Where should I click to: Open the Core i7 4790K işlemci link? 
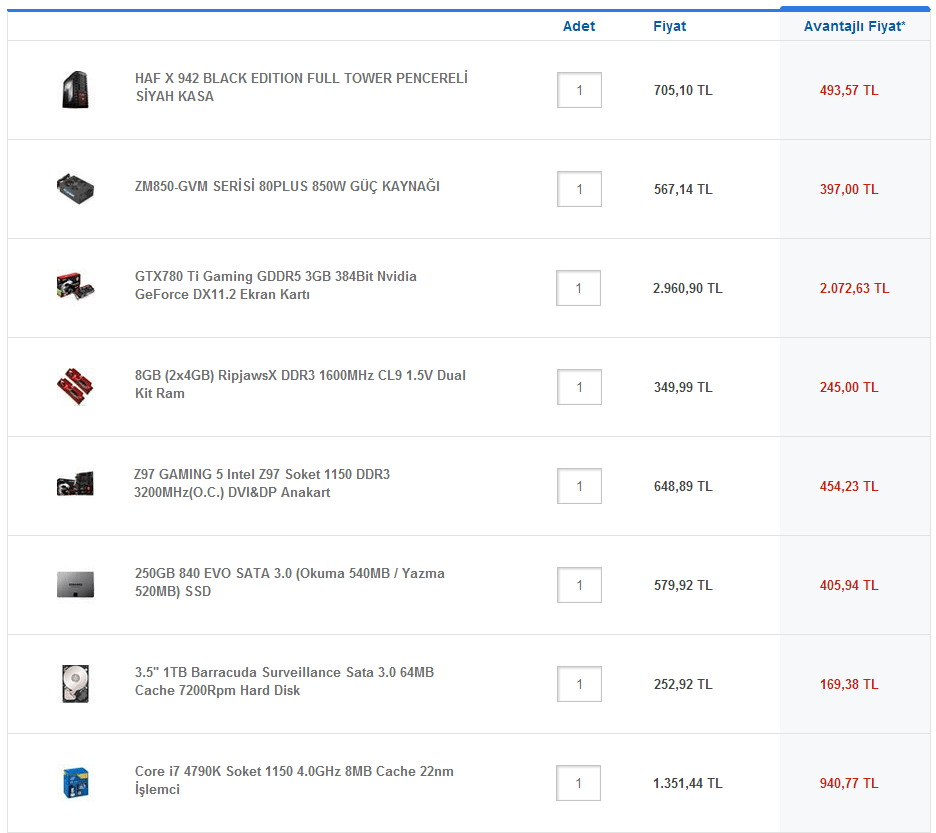294,780
